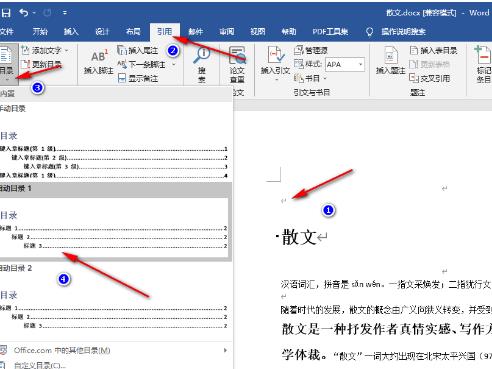Select the 引用 ribbon tab
Image resolution: width=492 pixels, height=369 pixels.
(x=165, y=32)
